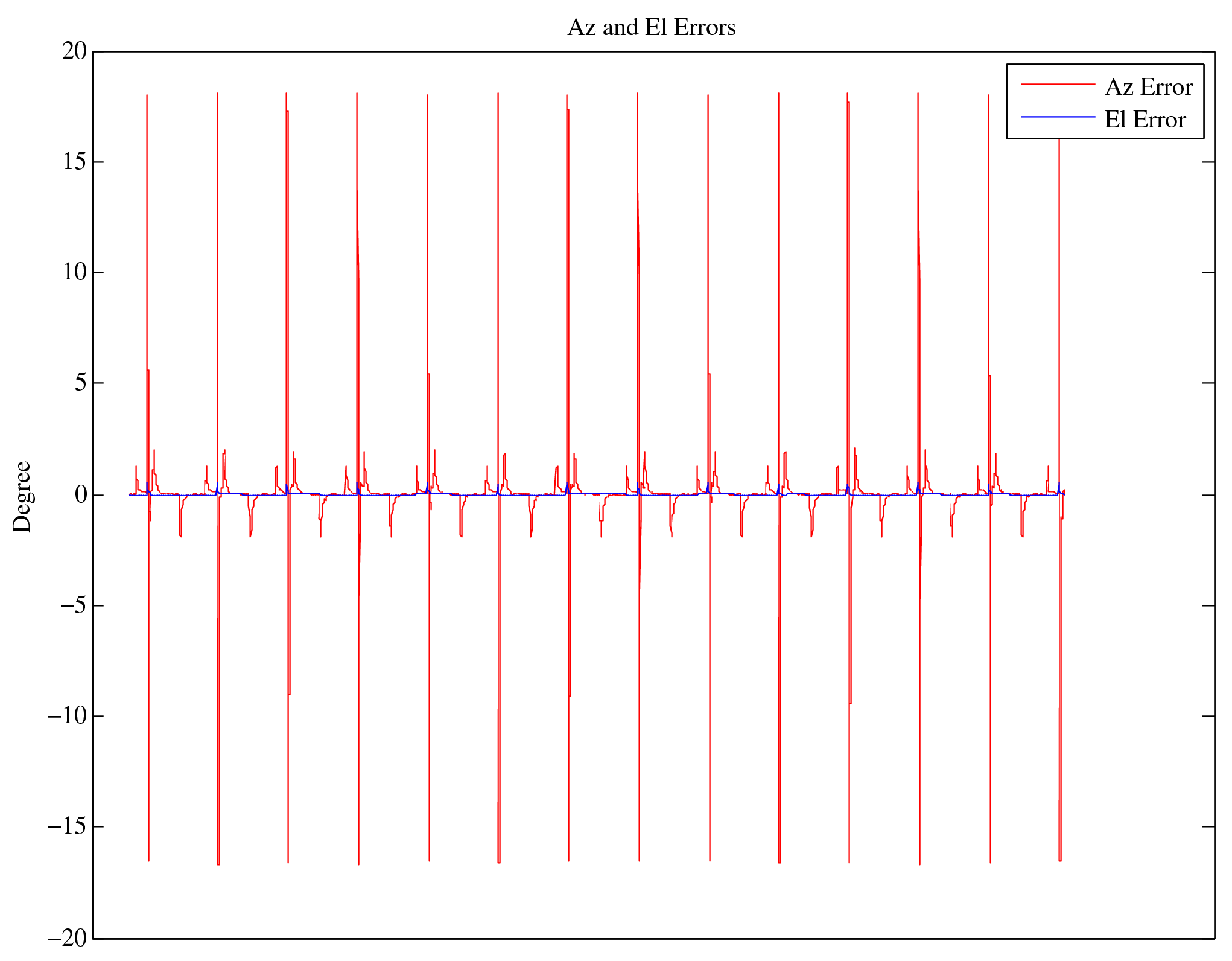Click the right-side tick mark at 15
This screenshot has height=961, width=1232.
coord(1208,162)
